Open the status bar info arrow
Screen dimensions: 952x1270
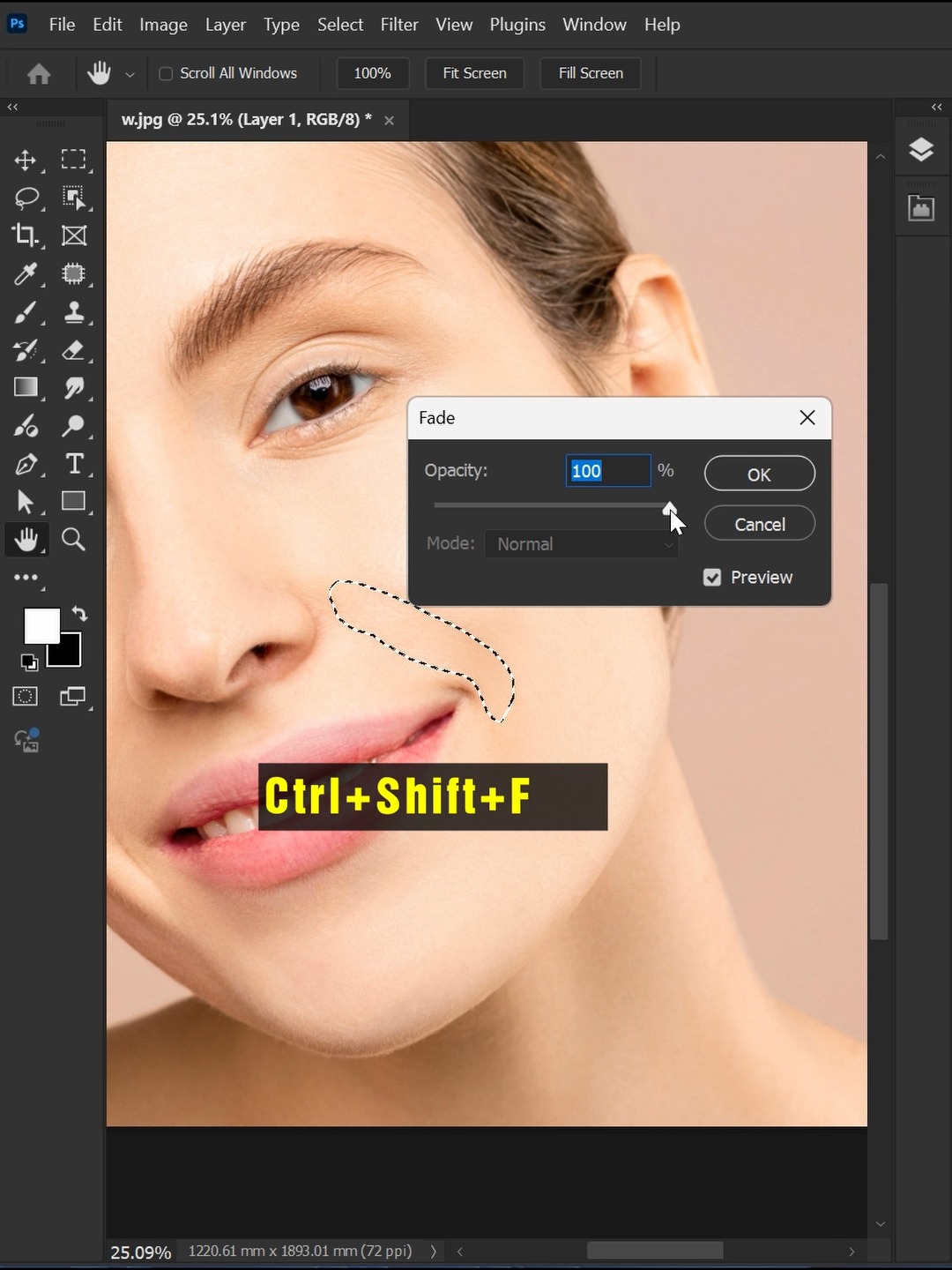tap(433, 1251)
